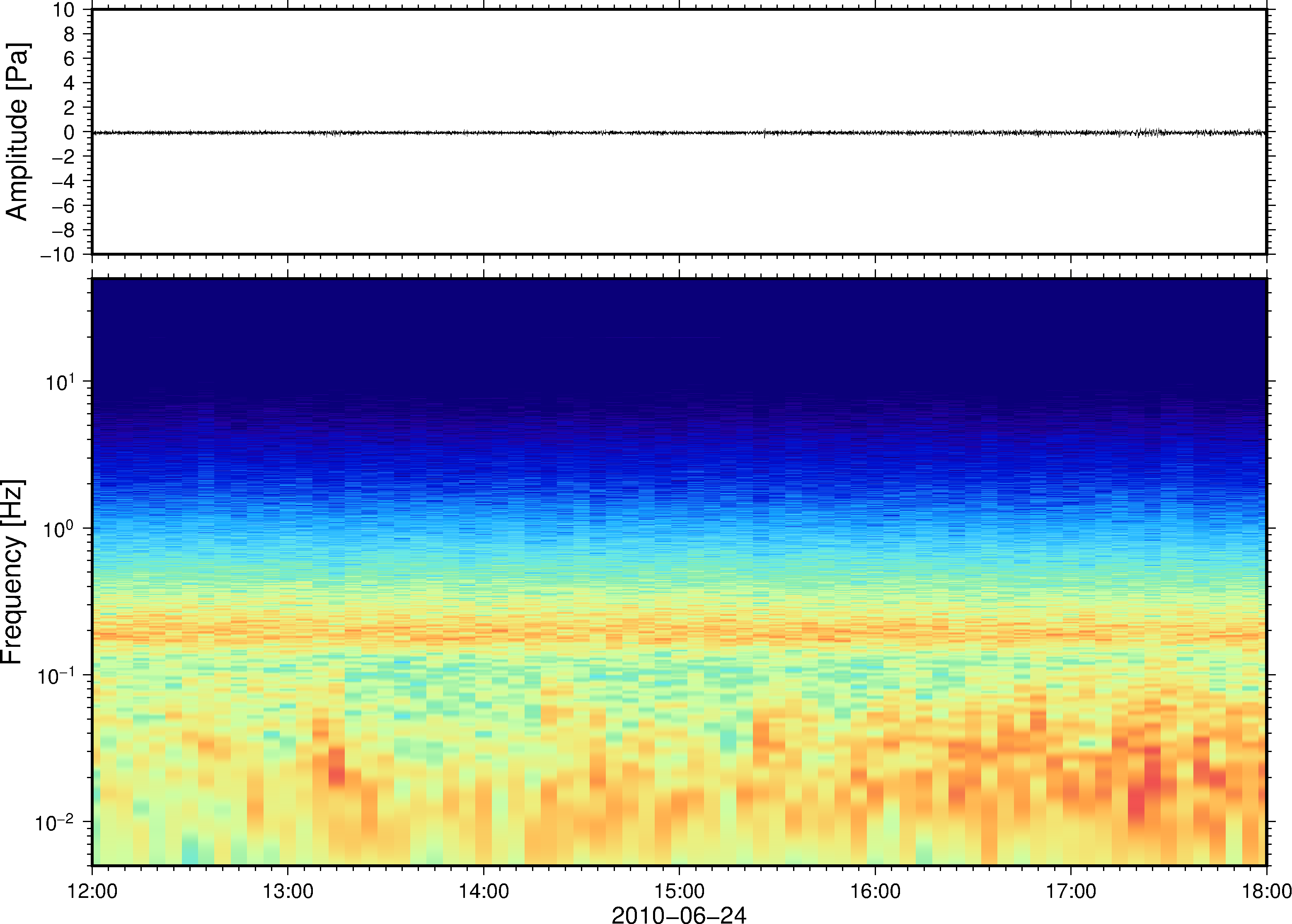Screen dimensions: 1292x924
Task: Click the 10^1 frequency tick label
Action: point(60,382)
